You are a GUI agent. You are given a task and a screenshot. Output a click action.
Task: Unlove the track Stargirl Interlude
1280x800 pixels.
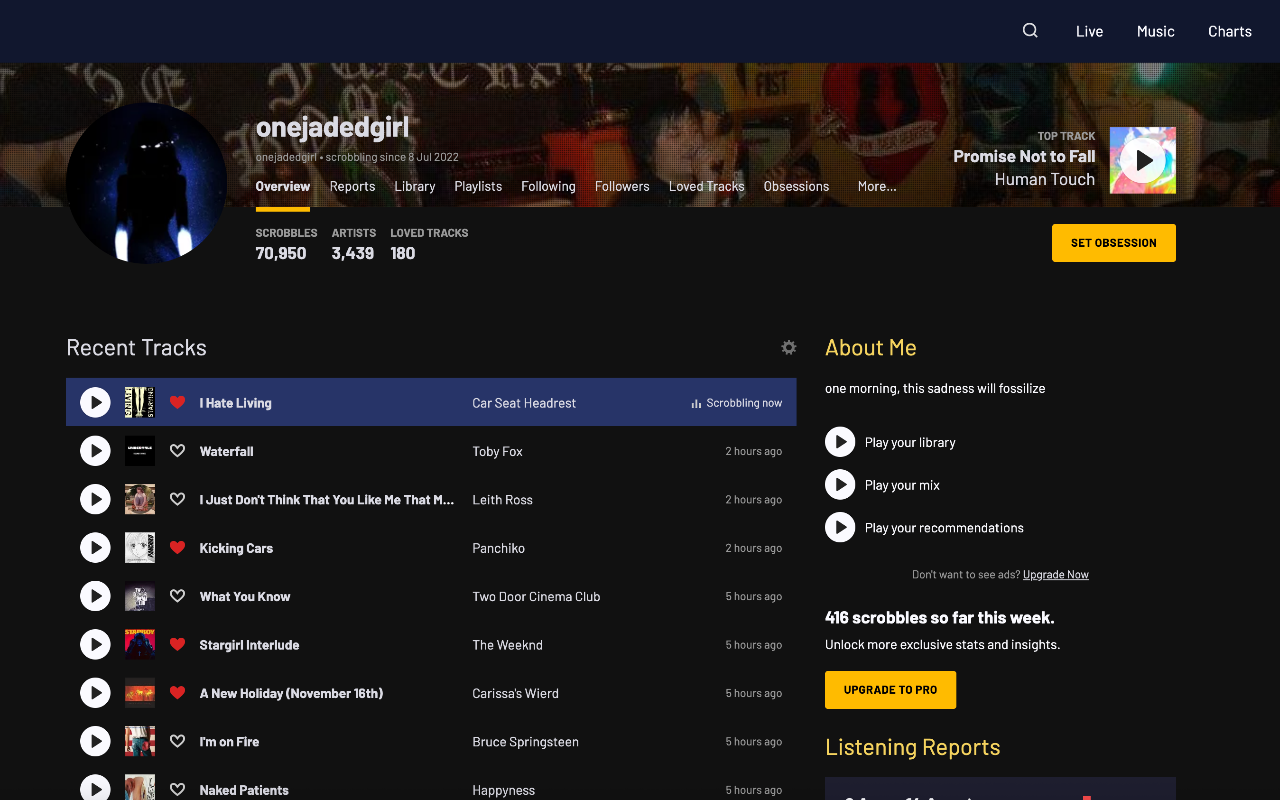[x=177, y=645]
